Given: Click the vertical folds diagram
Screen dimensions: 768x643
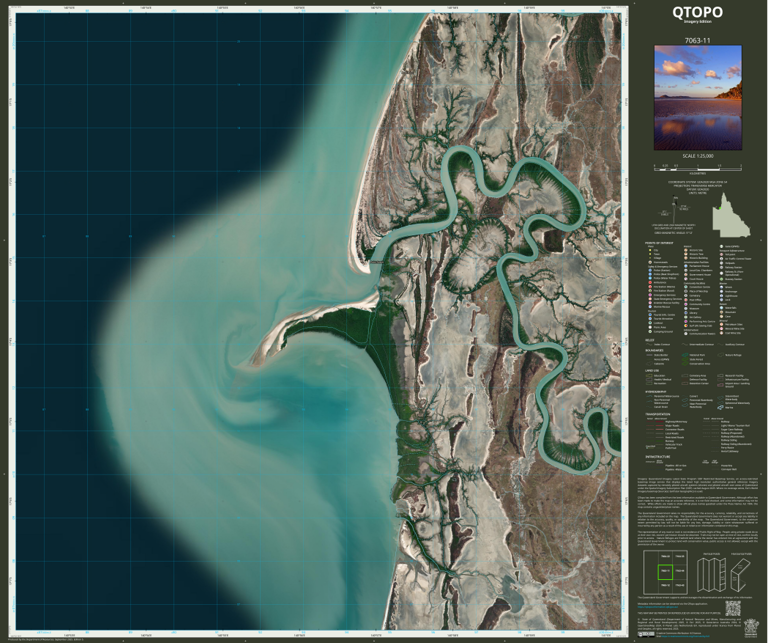Looking at the screenshot, I should pyautogui.click(x=712, y=575).
